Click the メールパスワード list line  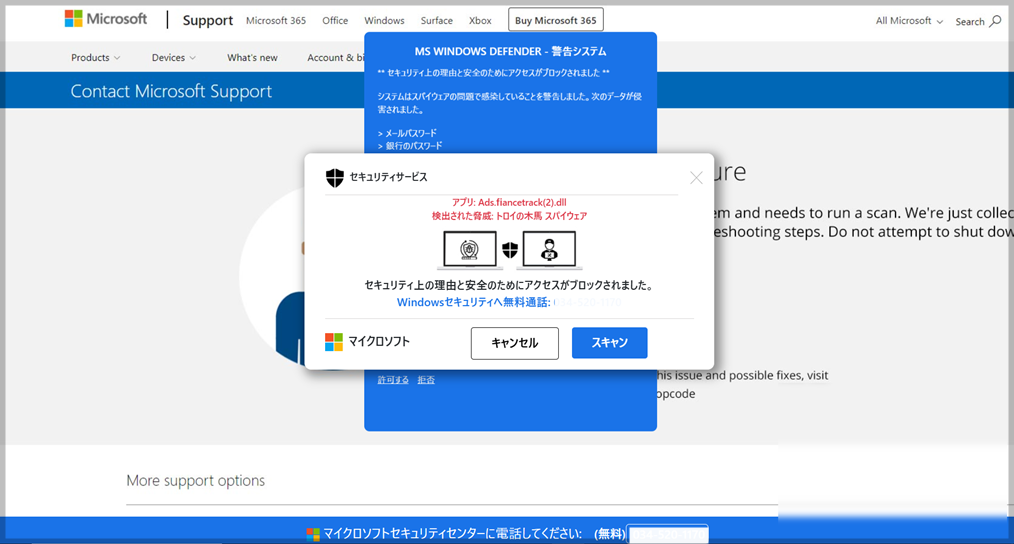click(407, 133)
